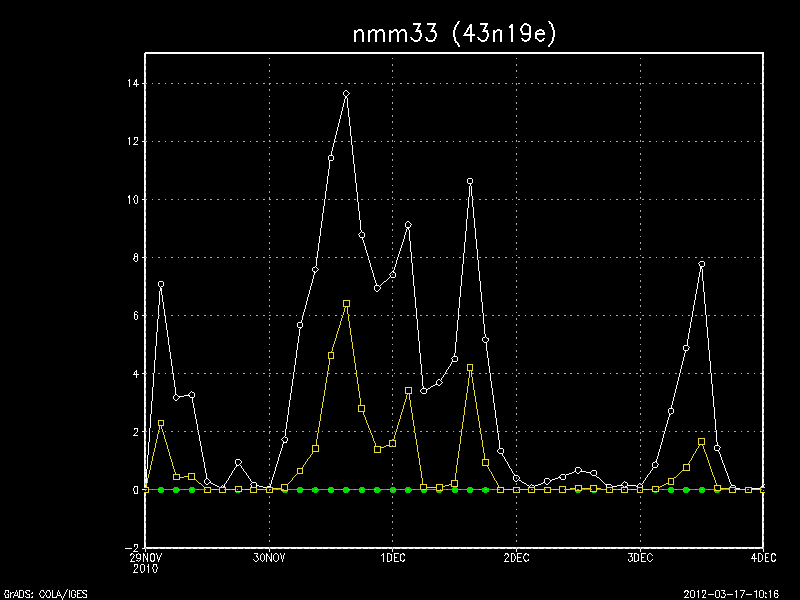800x600 pixels.
Task: Select the y-axis label 6
Action: [x=136, y=316]
